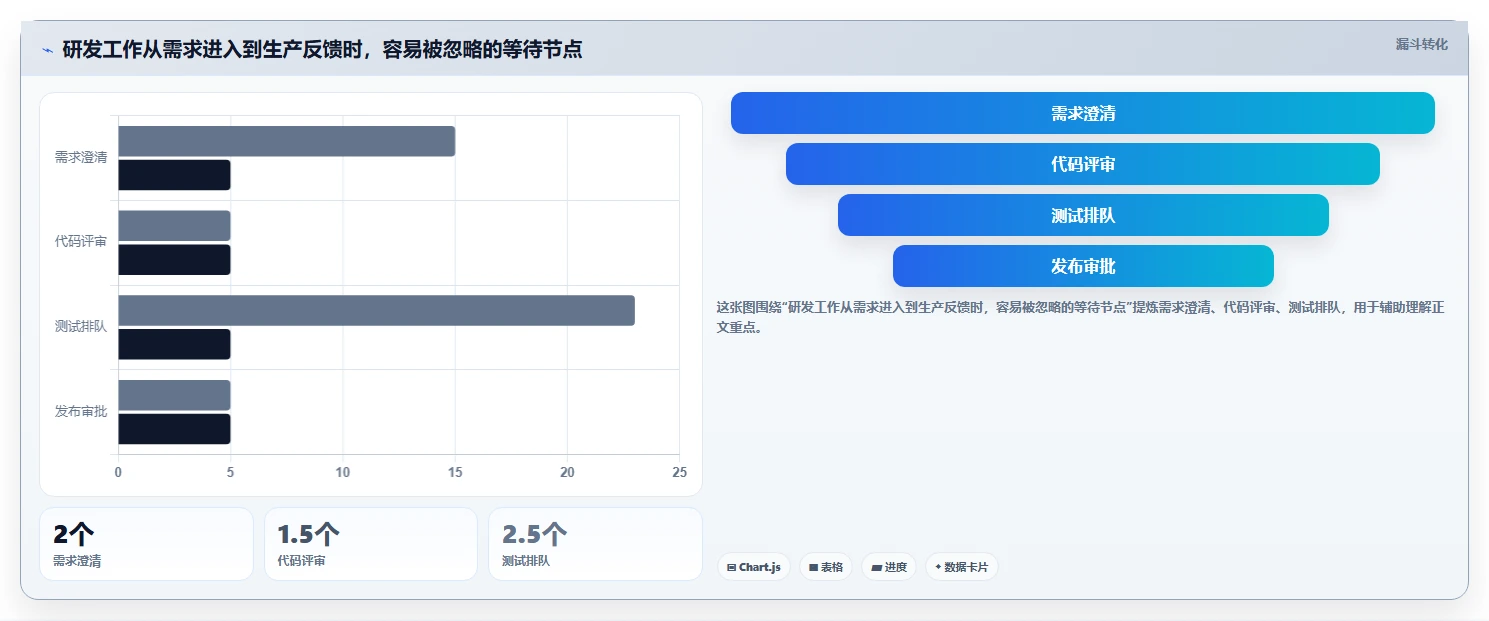Click the gray 需求澄清 bar in chart
The image size is (1489, 621).
tap(287, 141)
